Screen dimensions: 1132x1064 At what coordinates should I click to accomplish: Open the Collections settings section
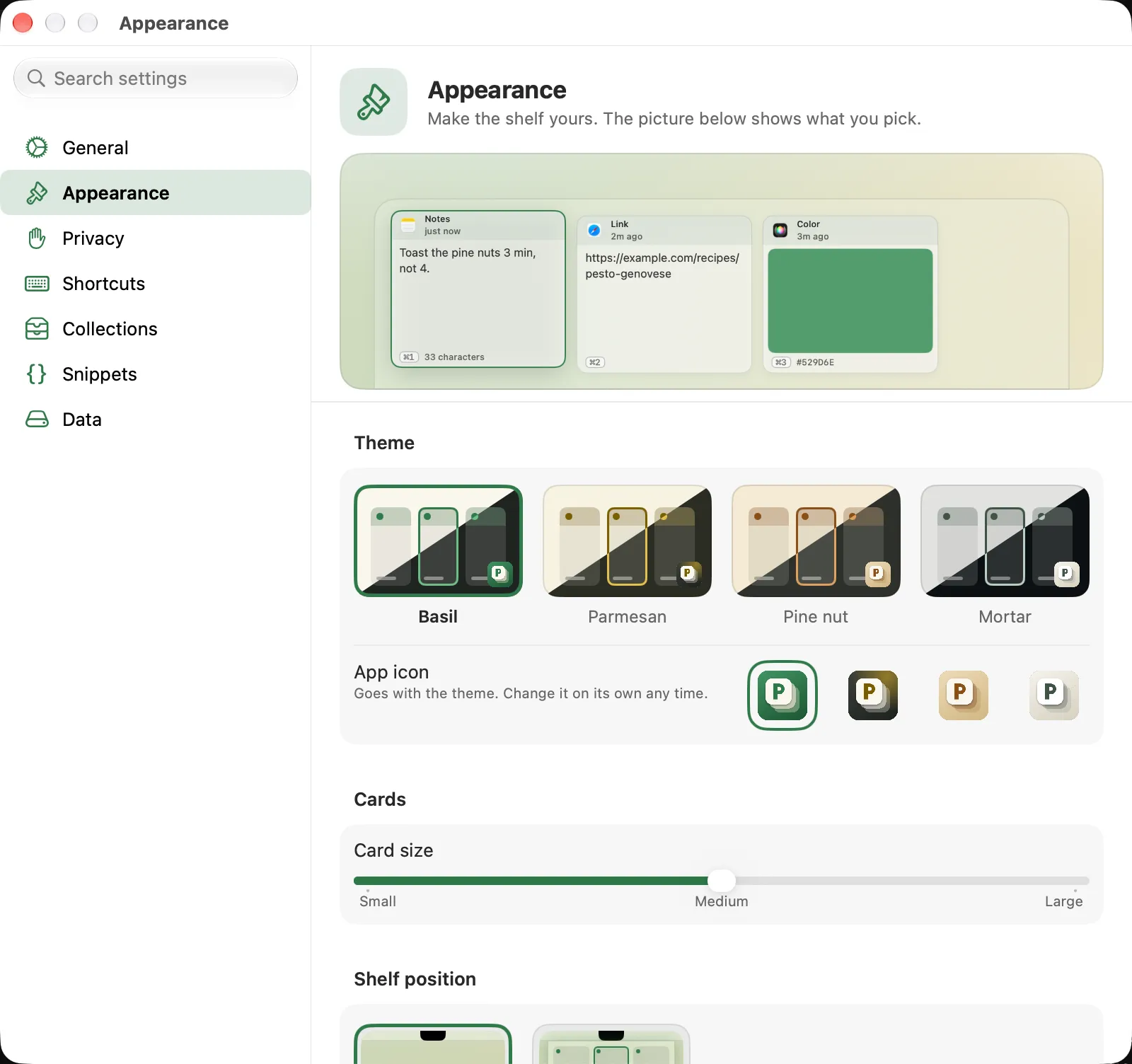pyautogui.click(x=156, y=328)
